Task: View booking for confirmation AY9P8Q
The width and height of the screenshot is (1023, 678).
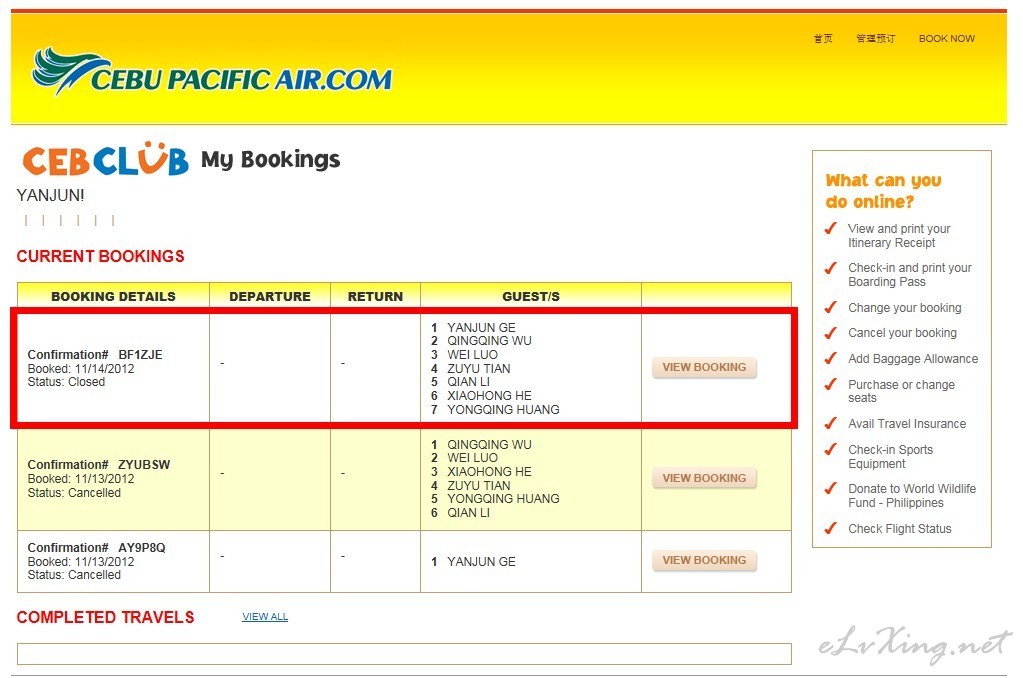Action: point(705,561)
